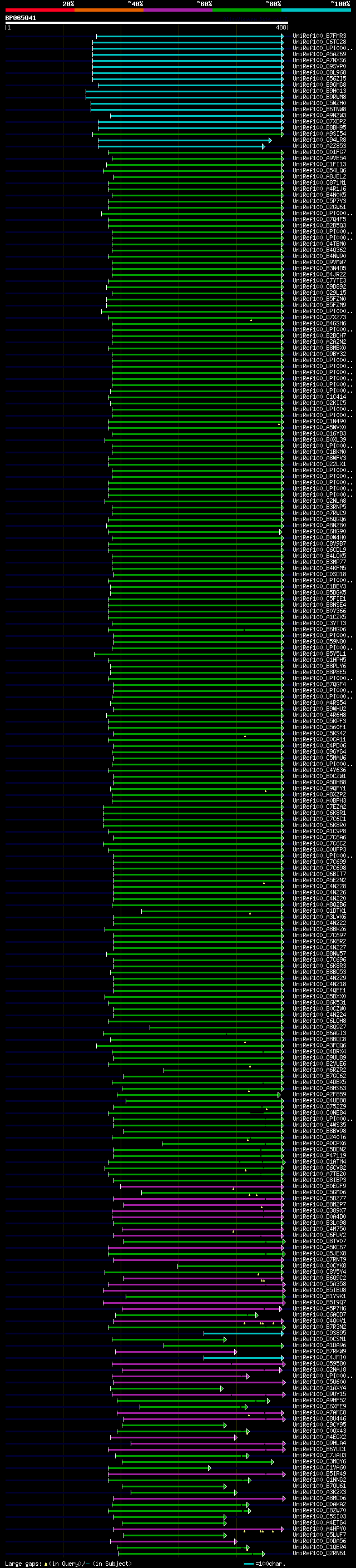Open hit UniRef100_B8BH95
The width and height of the screenshot is (356, 1568).
point(319,127)
